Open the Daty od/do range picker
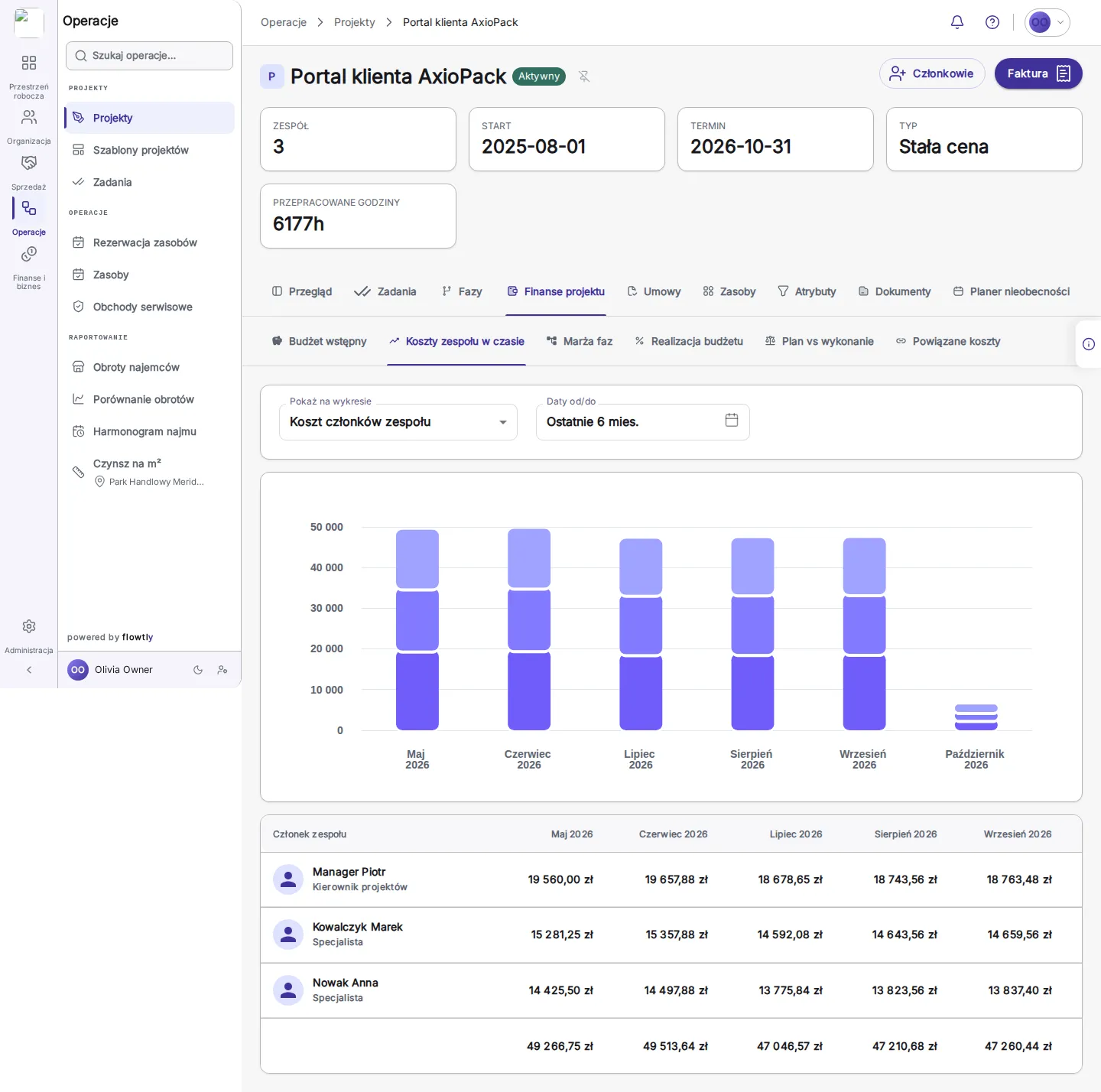This screenshot has height=1092, width=1101. (x=643, y=422)
